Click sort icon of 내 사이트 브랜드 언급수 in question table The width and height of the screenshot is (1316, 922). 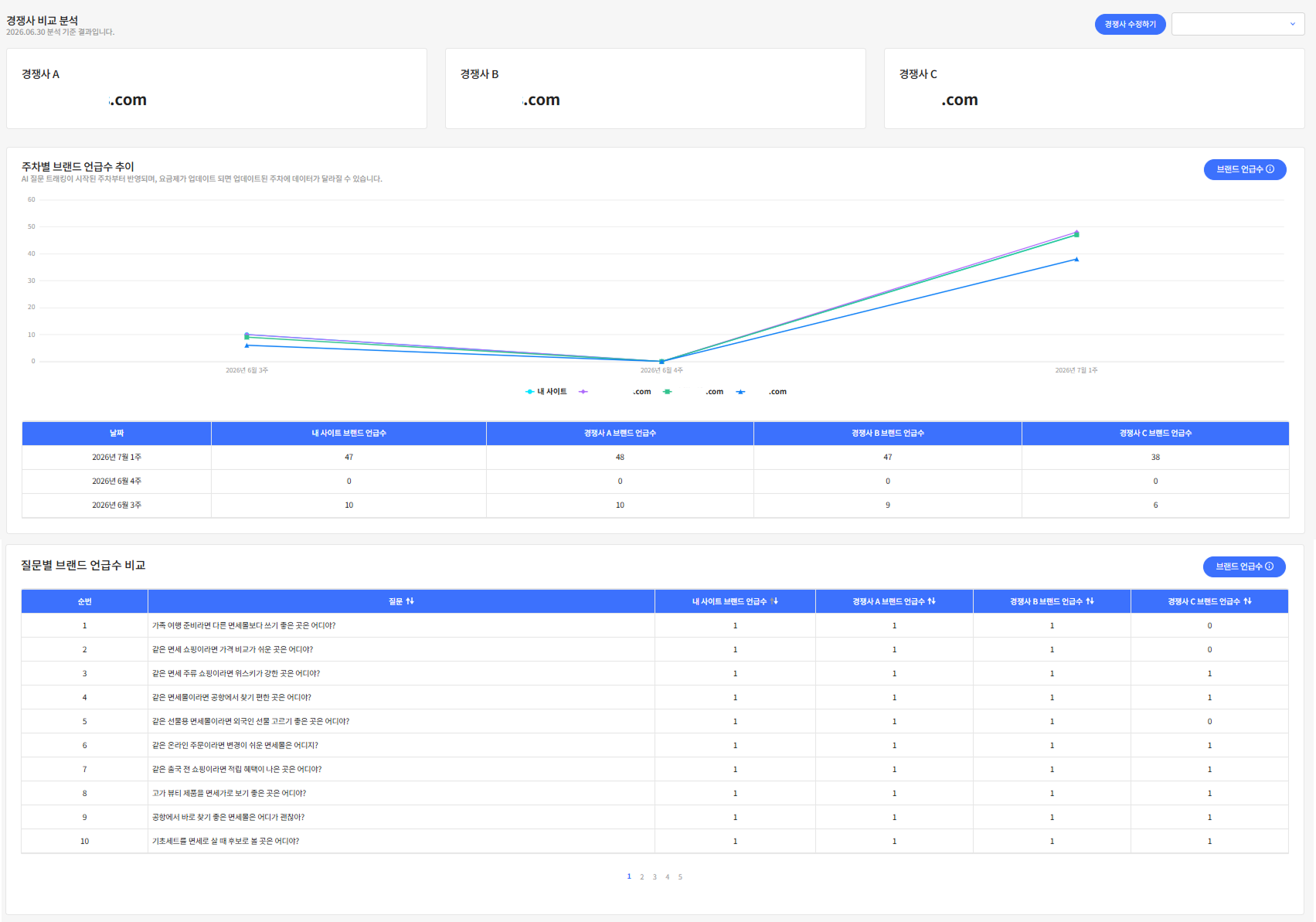(774, 601)
